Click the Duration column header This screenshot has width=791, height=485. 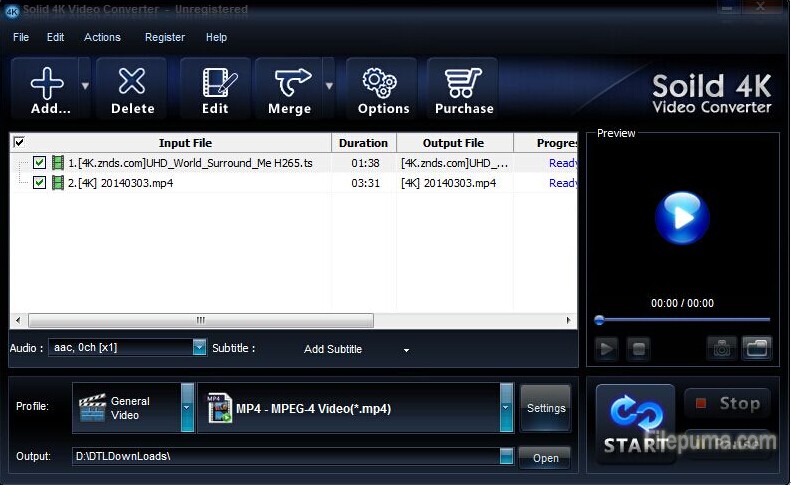pyautogui.click(x=364, y=143)
